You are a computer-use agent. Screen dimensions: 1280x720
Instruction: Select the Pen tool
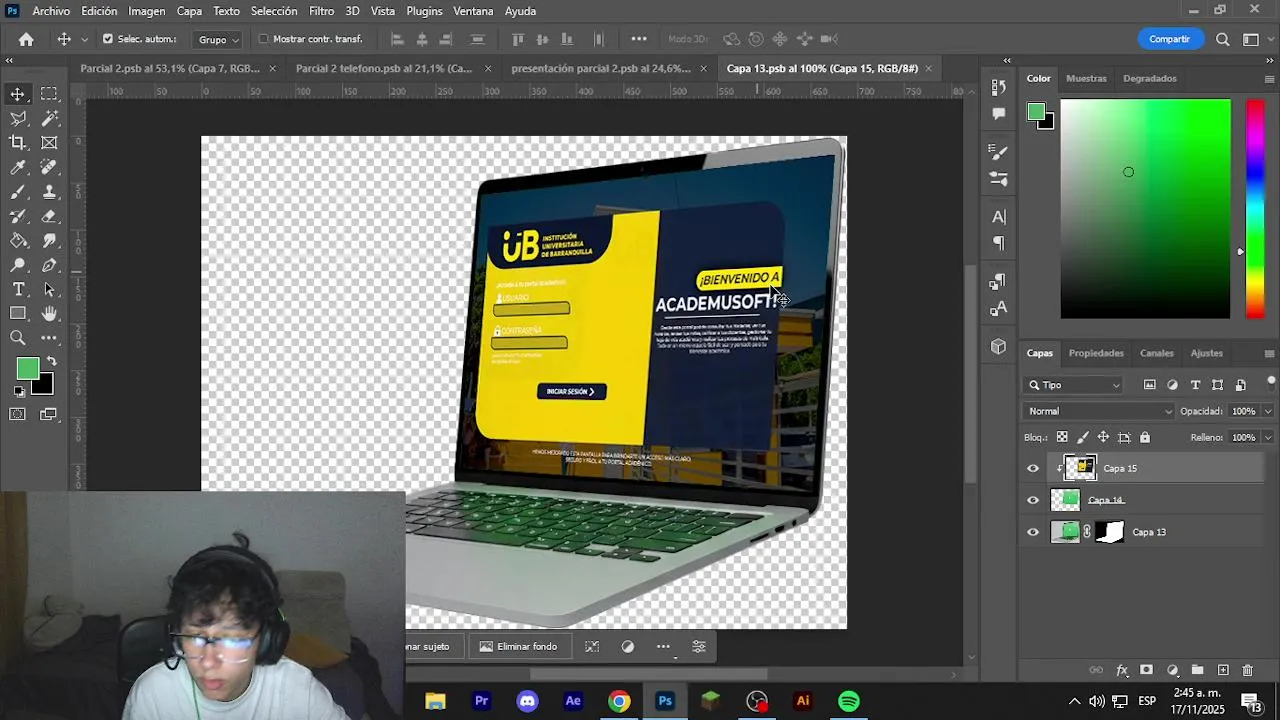(49, 265)
